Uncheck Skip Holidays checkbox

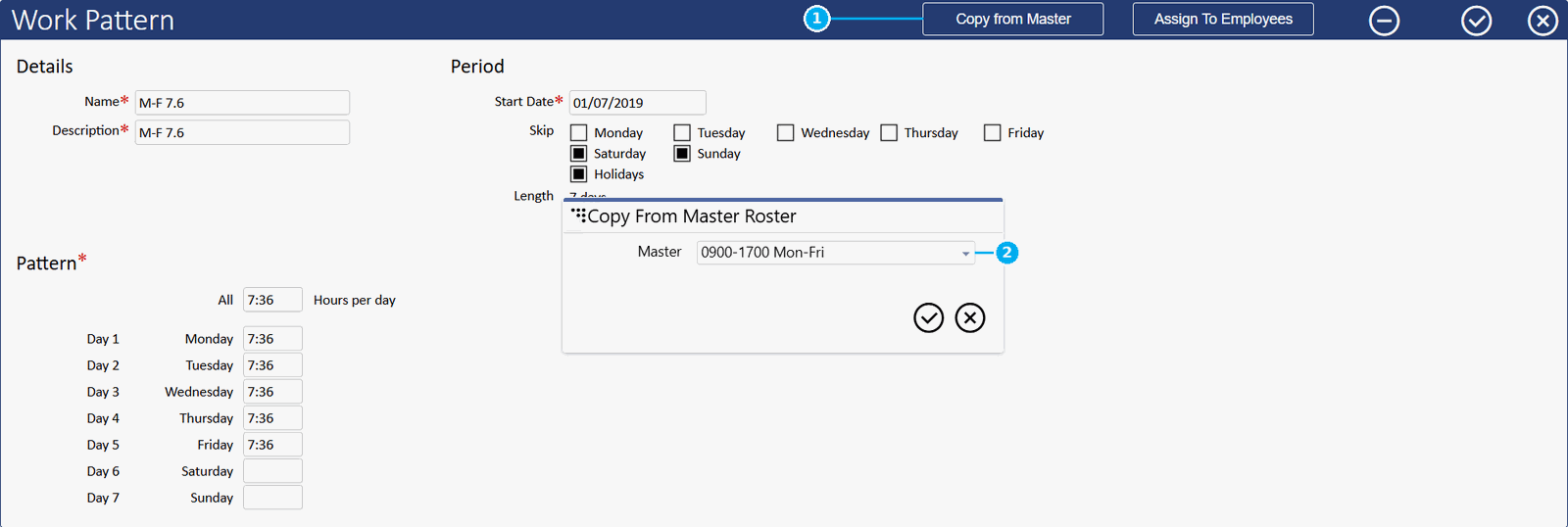pyautogui.click(x=579, y=173)
